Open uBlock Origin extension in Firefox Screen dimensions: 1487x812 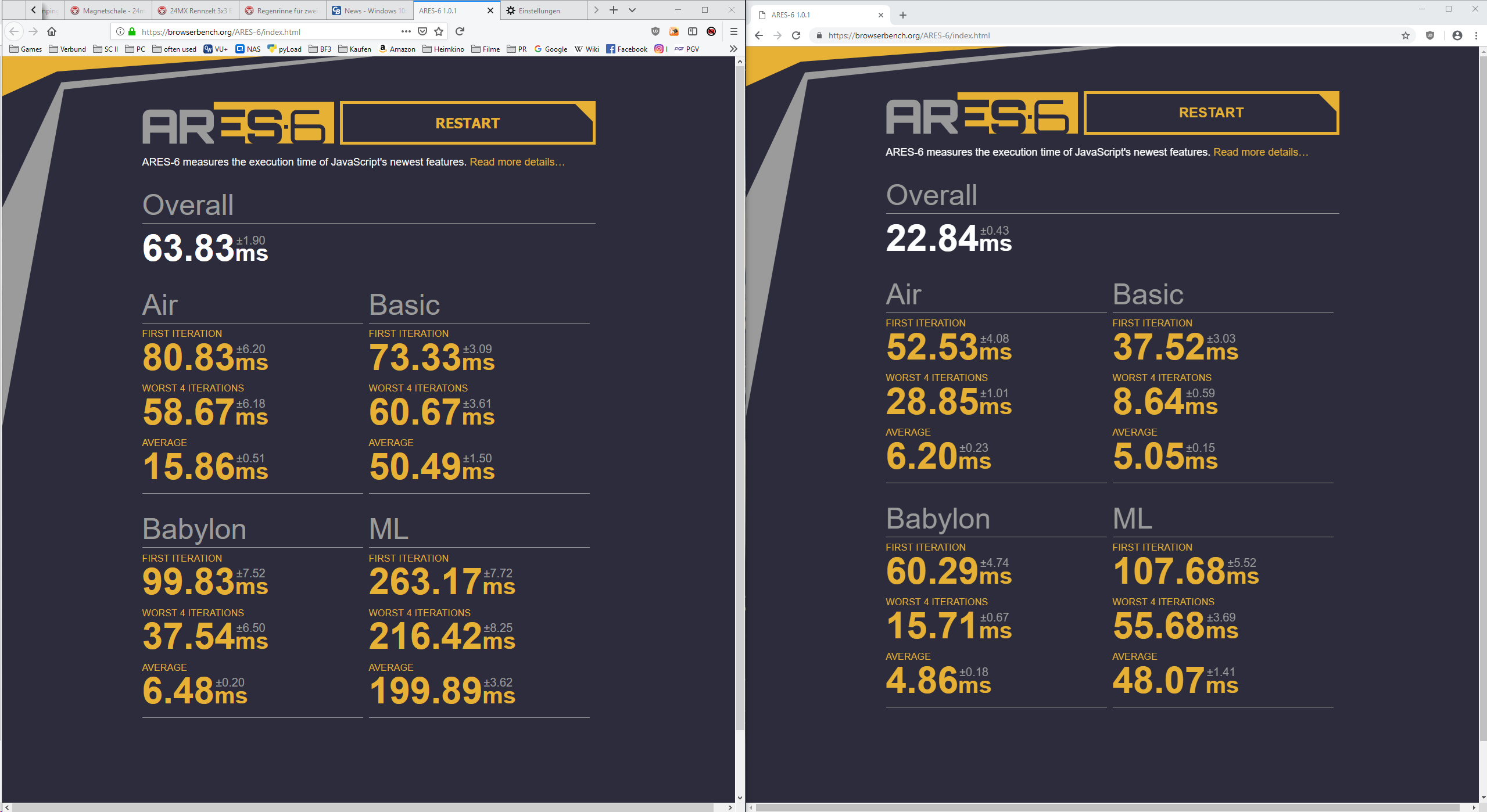[x=655, y=31]
